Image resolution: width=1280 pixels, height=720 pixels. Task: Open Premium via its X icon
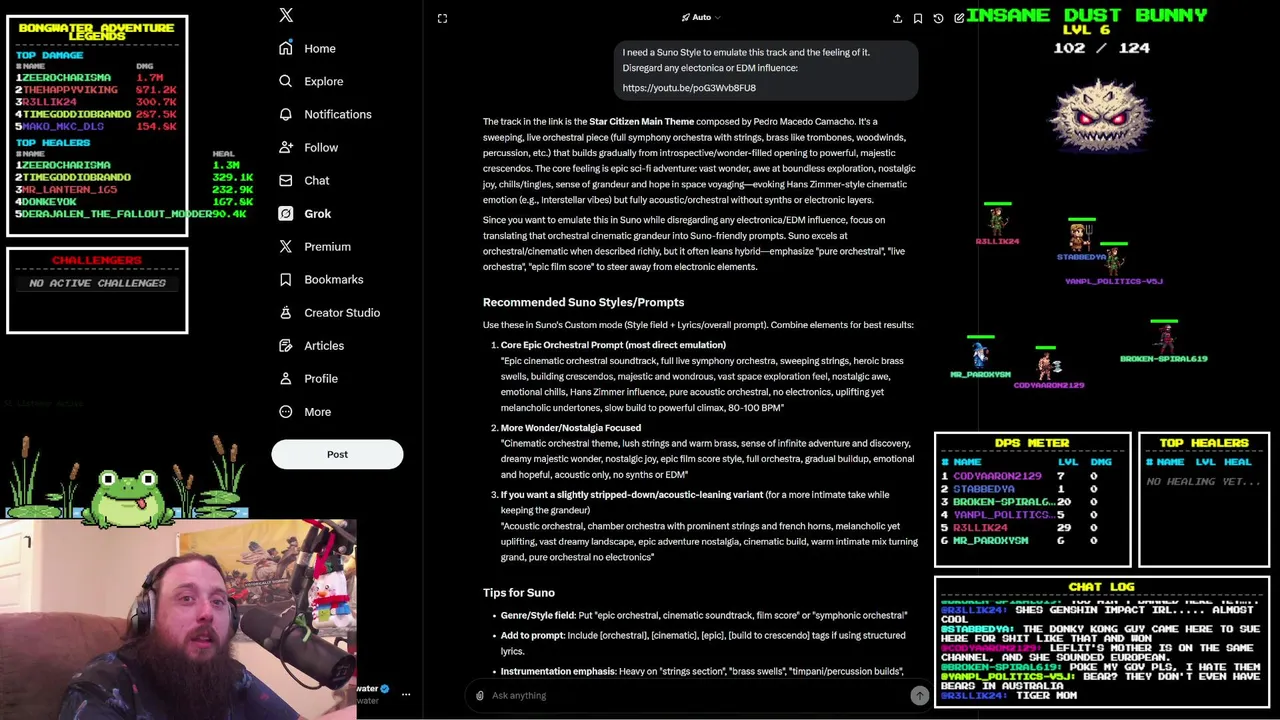[286, 246]
